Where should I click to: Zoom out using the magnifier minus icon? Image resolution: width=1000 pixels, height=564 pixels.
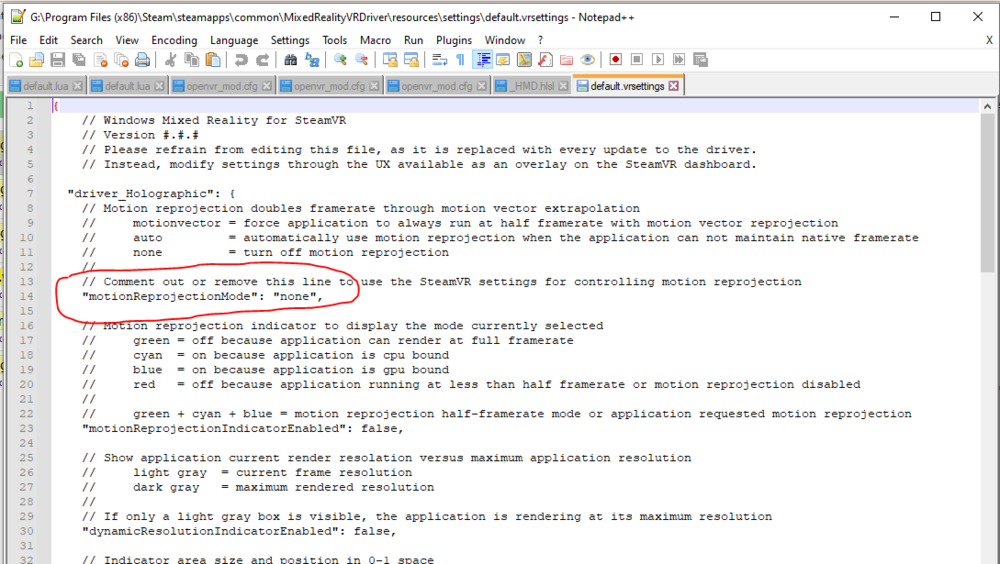361,60
